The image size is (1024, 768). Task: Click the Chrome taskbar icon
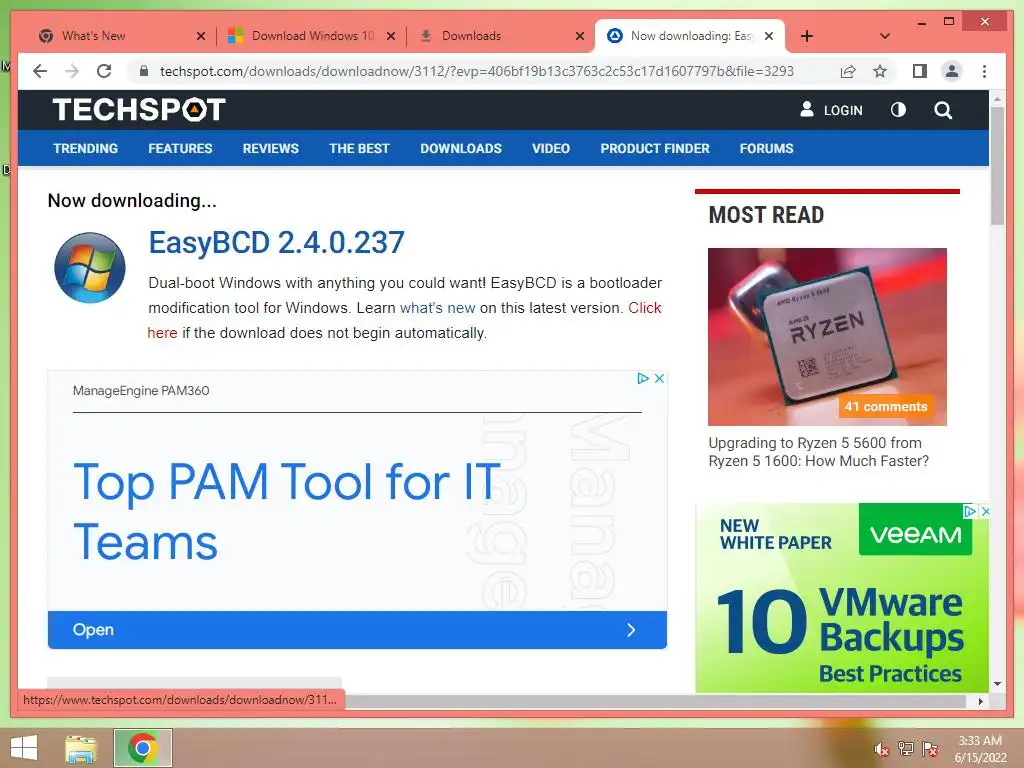tap(143, 748)
